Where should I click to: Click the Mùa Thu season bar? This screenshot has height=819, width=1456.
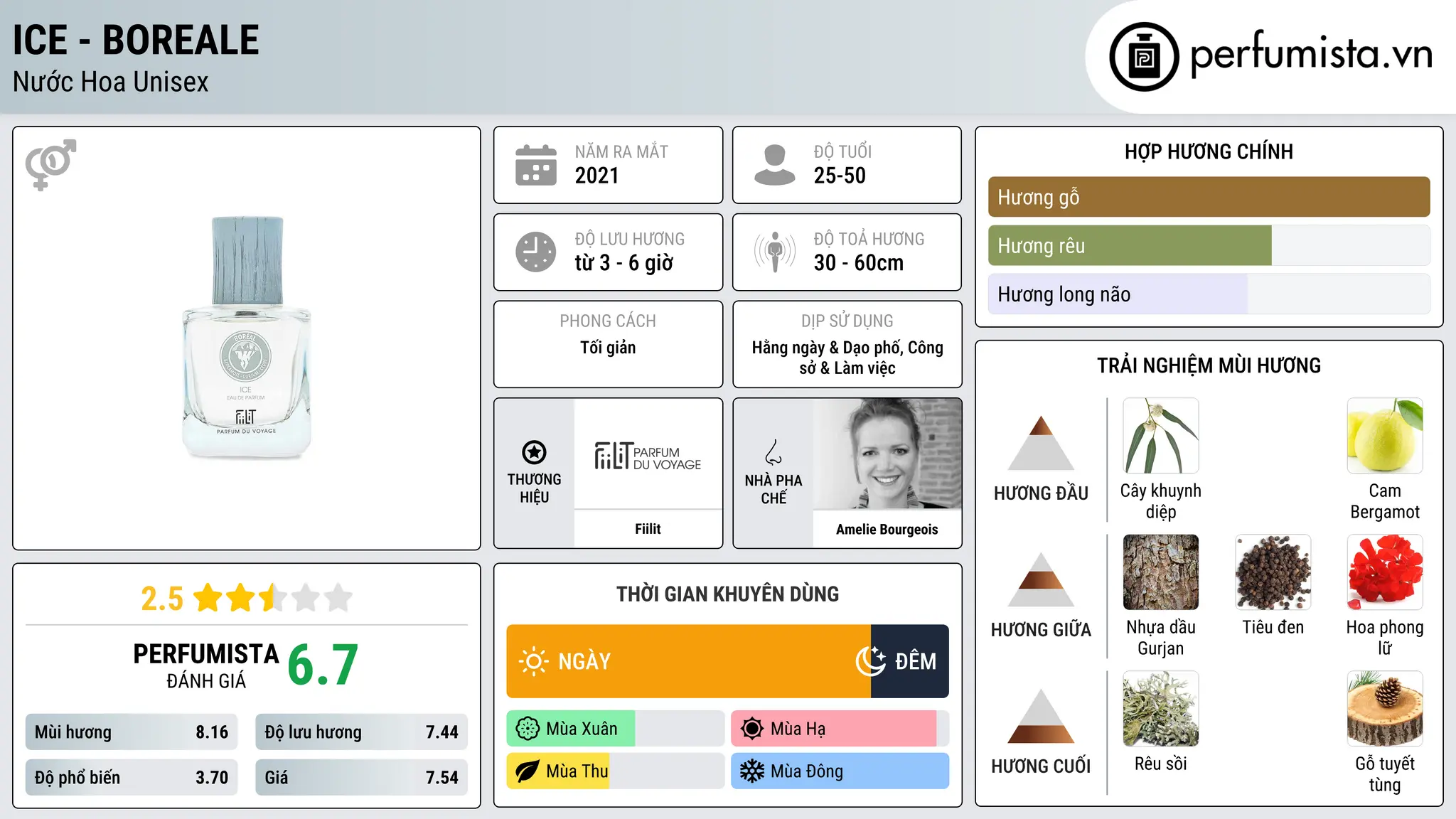click(615, 771)
